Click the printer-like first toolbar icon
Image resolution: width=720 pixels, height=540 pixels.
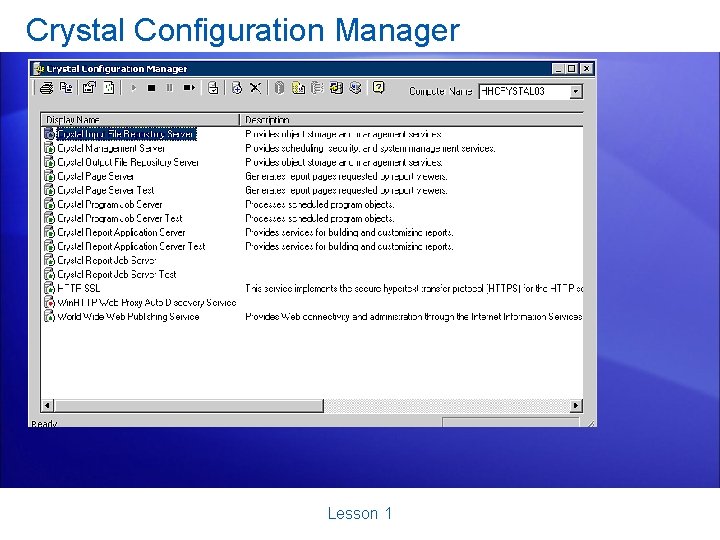[46, 88]
